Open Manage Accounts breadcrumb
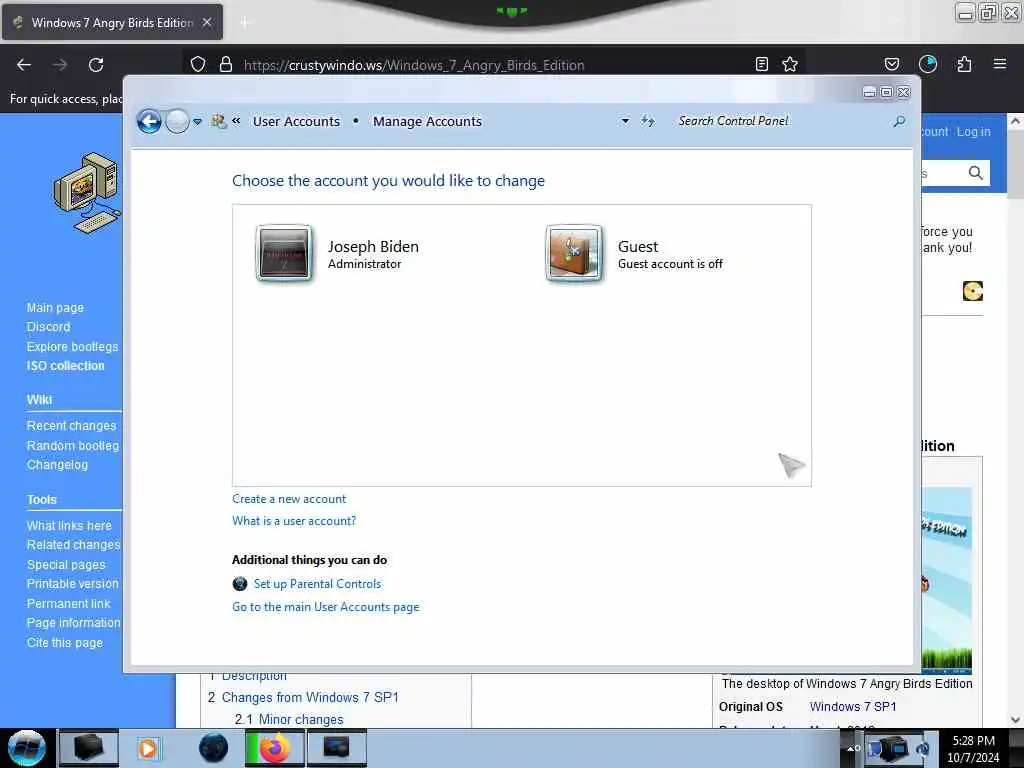Viewport: 1024px width, 768px height. click(427, 121)
